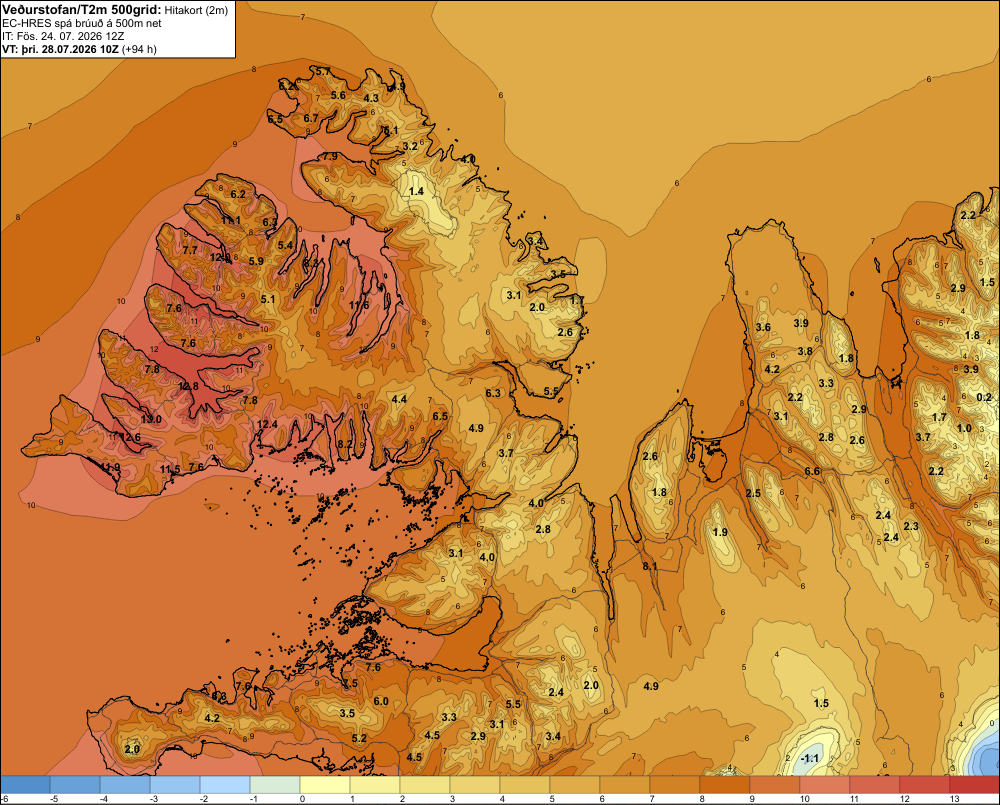Click the "13.0" temperature value
1000x805 pixels.
151,419
